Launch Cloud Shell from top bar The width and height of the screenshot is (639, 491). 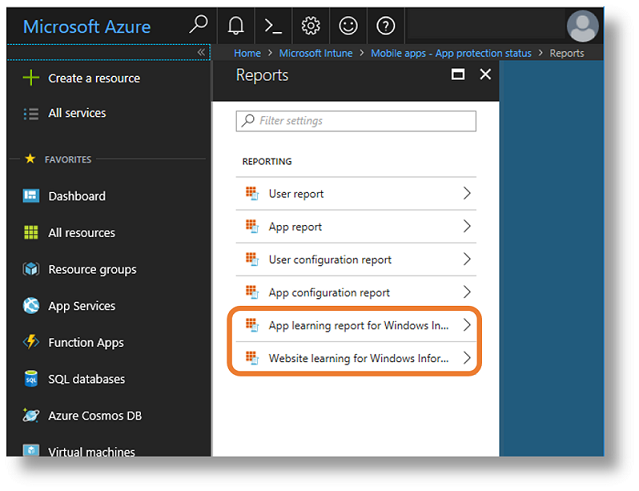pyautogui.click(x=273, y=26)
